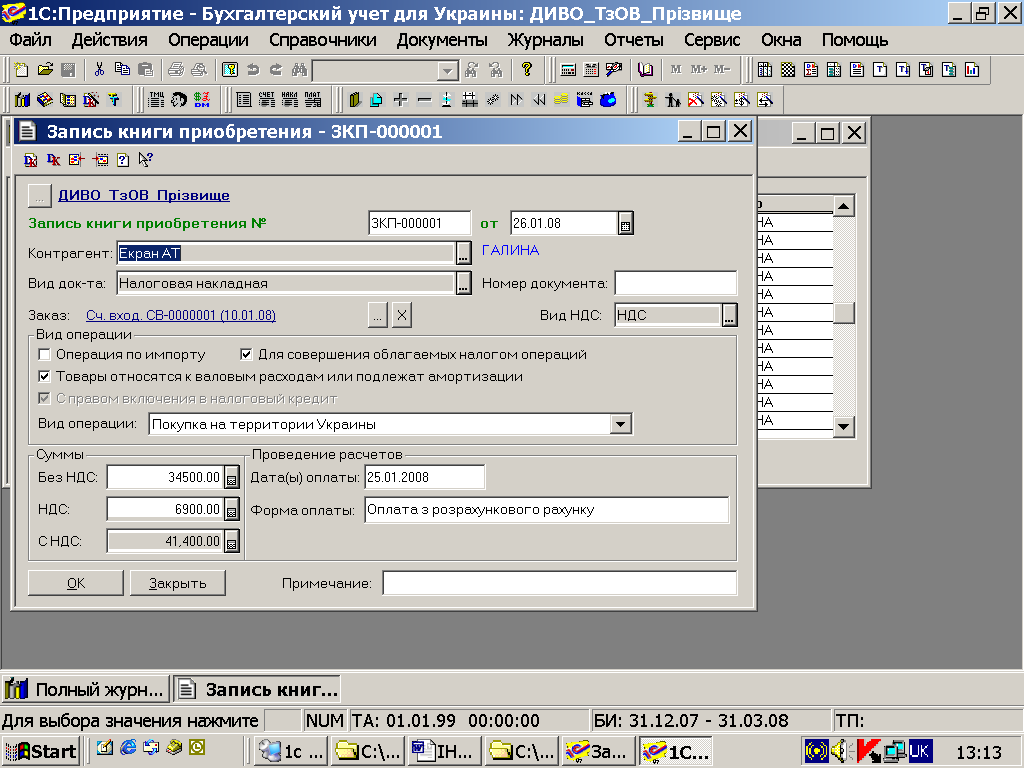Click the chart-of-accounts icon starting second toolbar
Screen dimensions: 1024x768
point(22,99)
